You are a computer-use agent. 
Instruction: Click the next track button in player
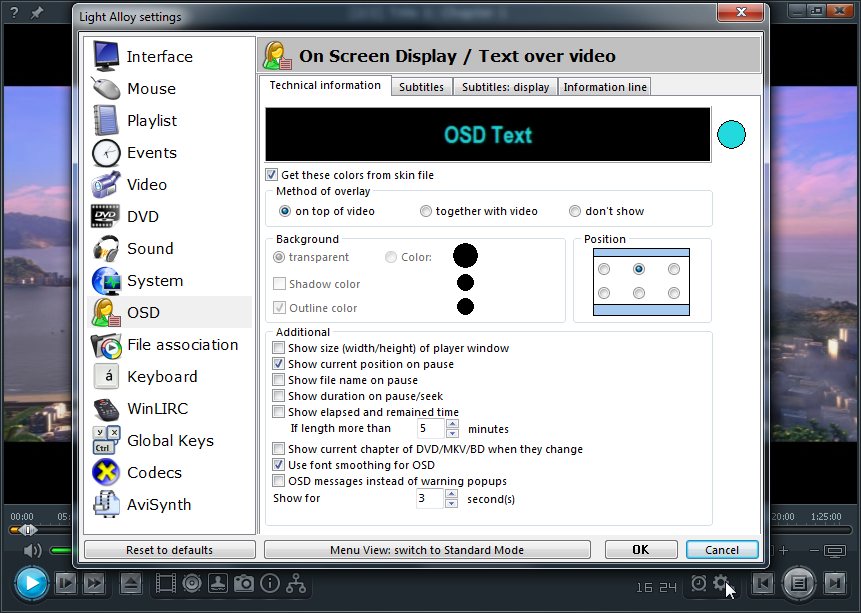[x=835, y=583]
